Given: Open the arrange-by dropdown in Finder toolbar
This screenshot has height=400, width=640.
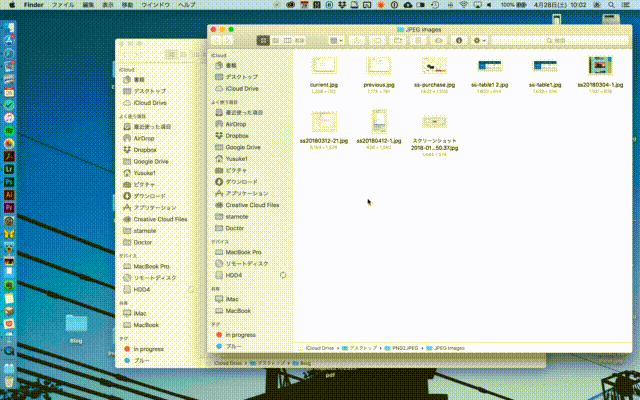Looking at the screenshot, I should (x=336, y=40).
